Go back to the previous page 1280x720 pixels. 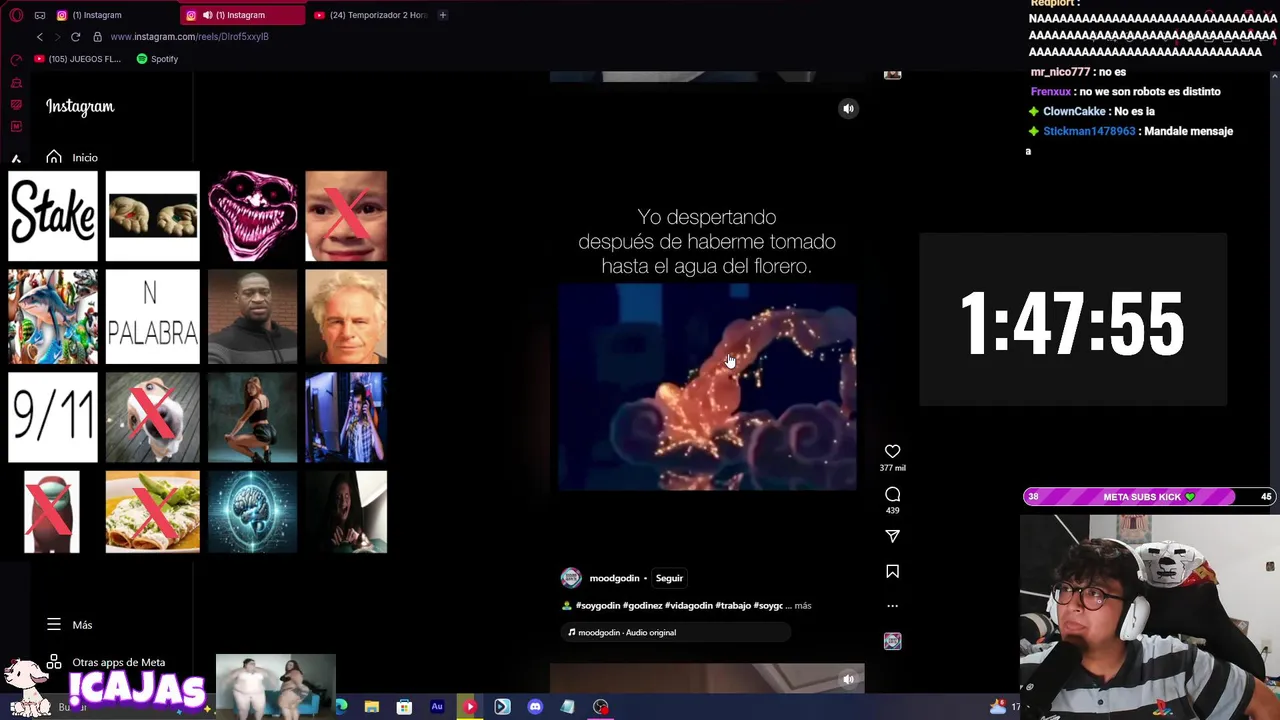coord(40,37)
